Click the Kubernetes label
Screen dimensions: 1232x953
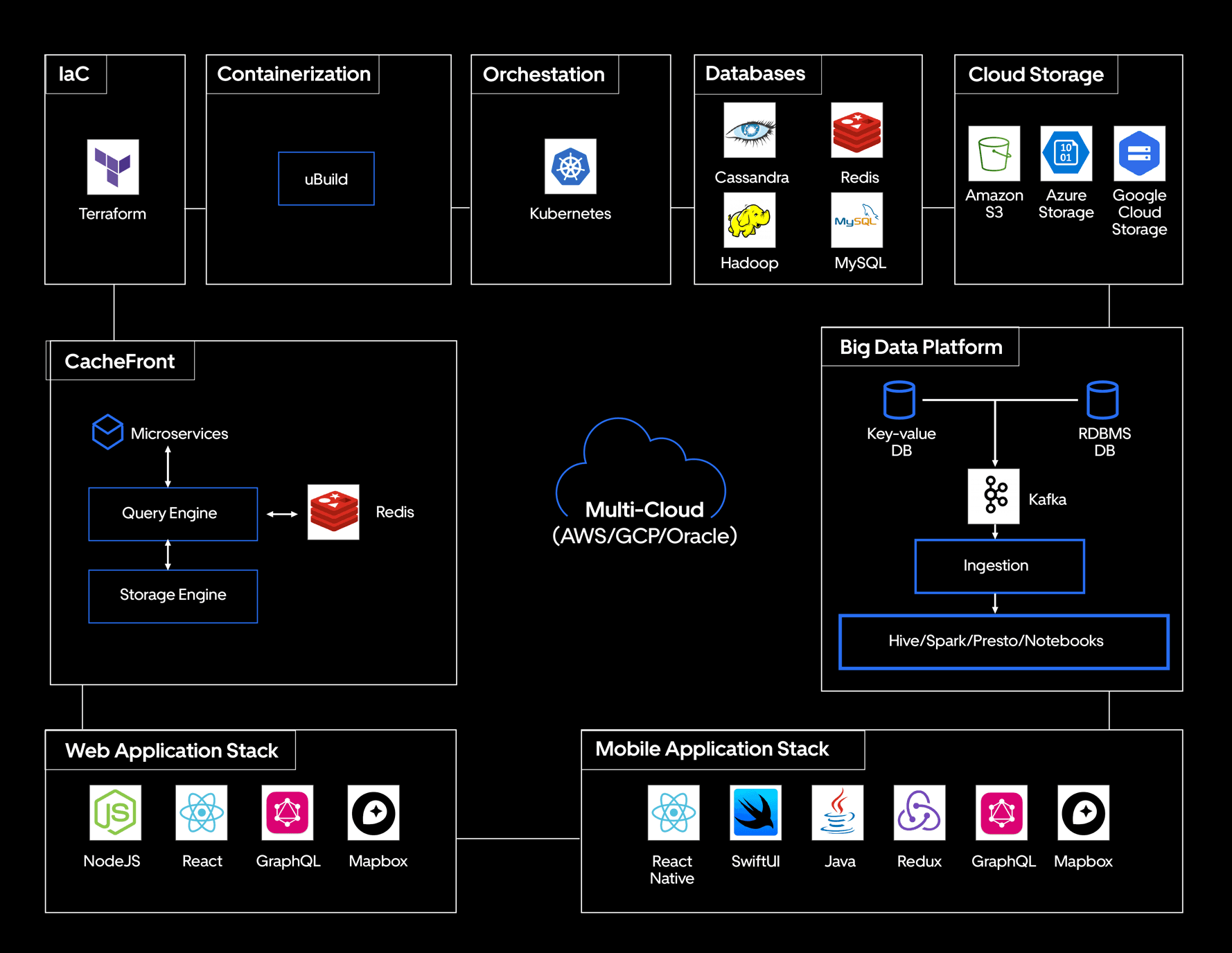pos(570,213)
